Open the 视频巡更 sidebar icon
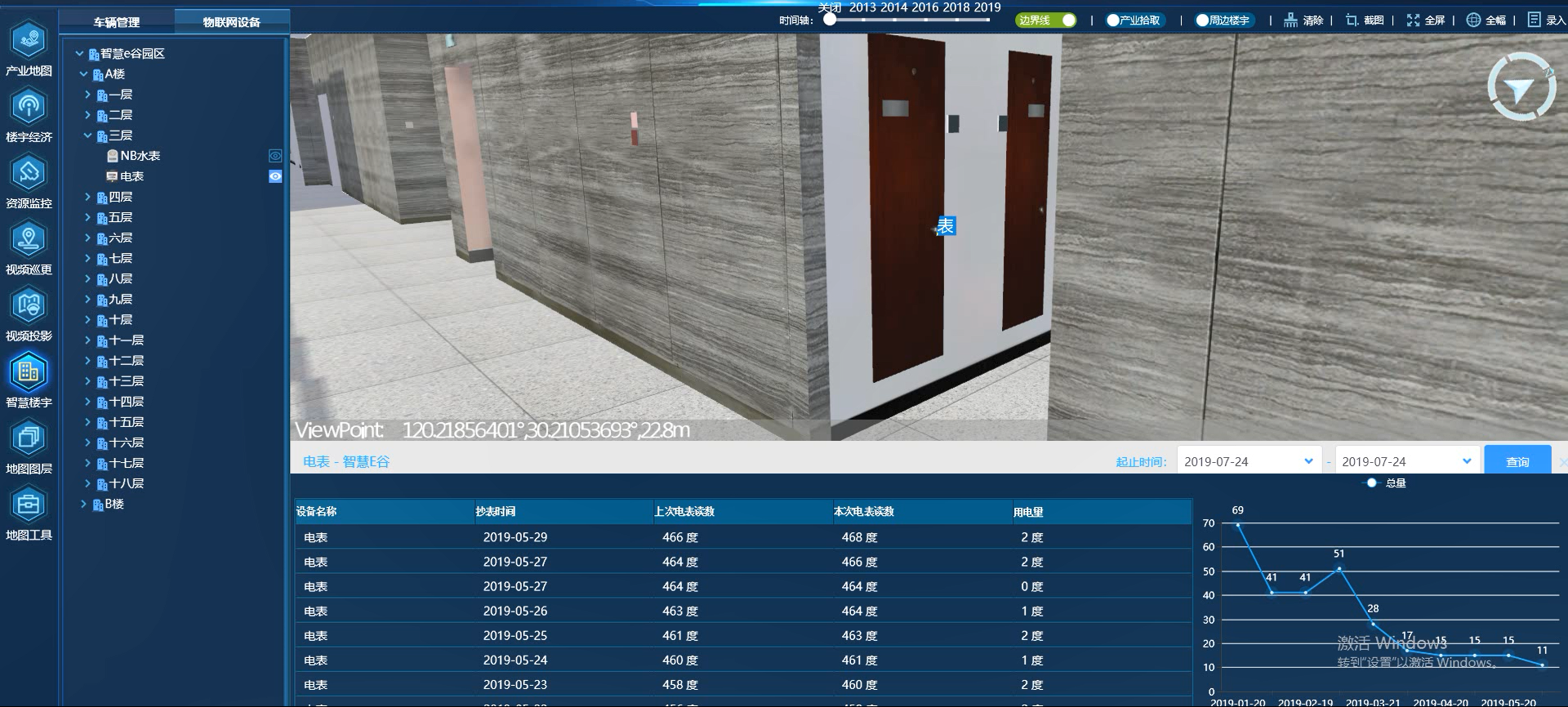Image resolution: width=1568 pixels, height=707 pixels. click(x=29, y=239)
